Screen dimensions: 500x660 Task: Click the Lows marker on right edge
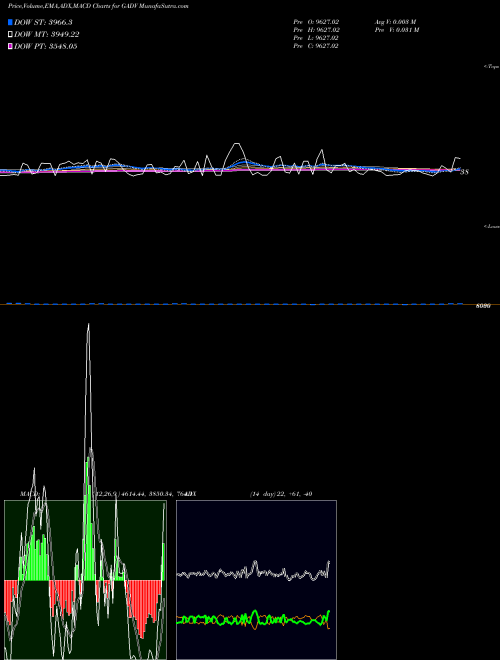pos(491,226)
